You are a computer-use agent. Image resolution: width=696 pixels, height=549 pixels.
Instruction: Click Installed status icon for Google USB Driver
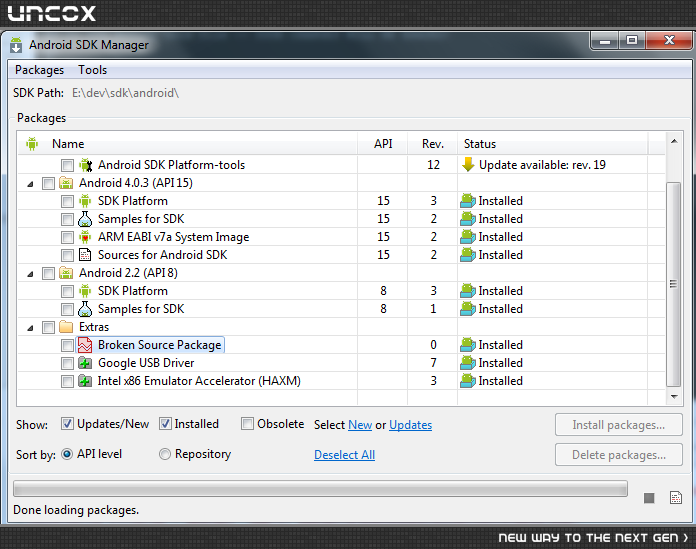467,363
